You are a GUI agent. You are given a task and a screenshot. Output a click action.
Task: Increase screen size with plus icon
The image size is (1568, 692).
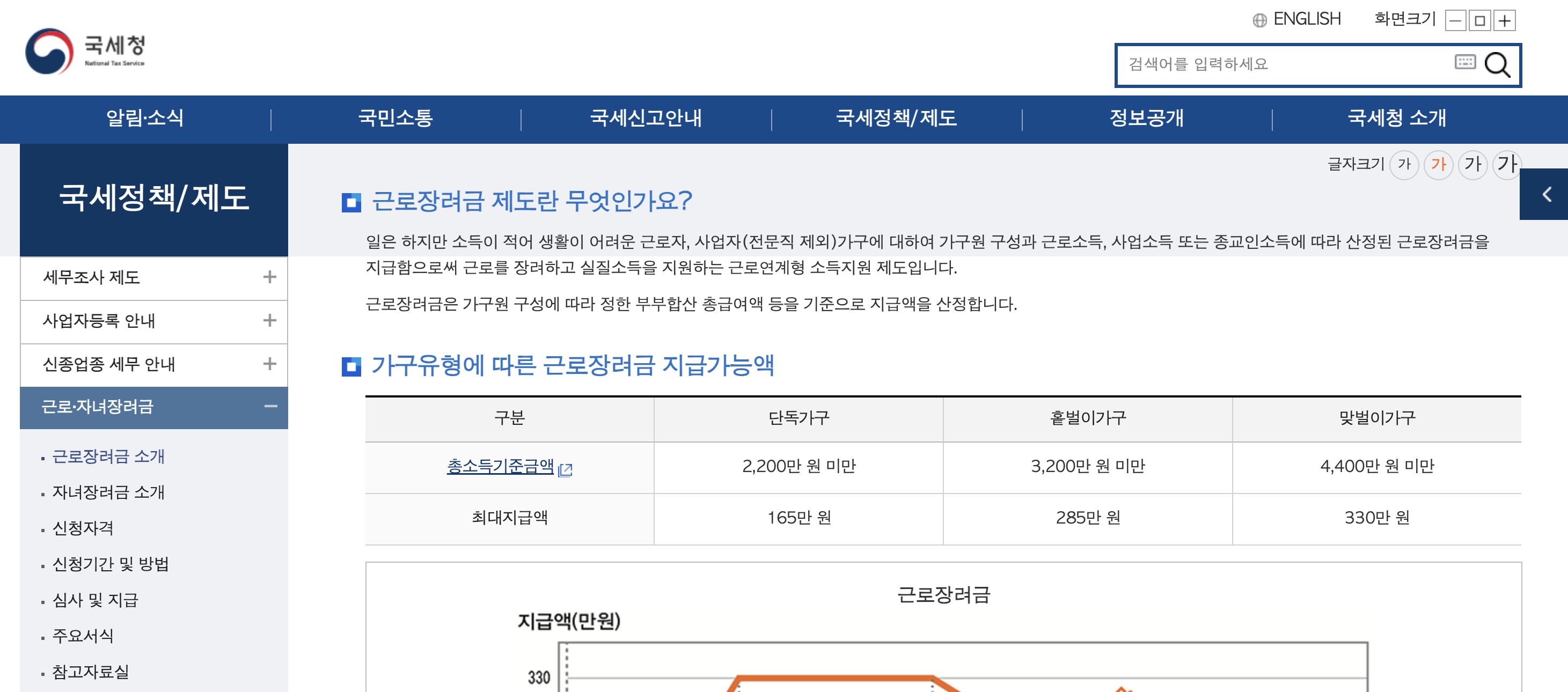pos(1505,21)
